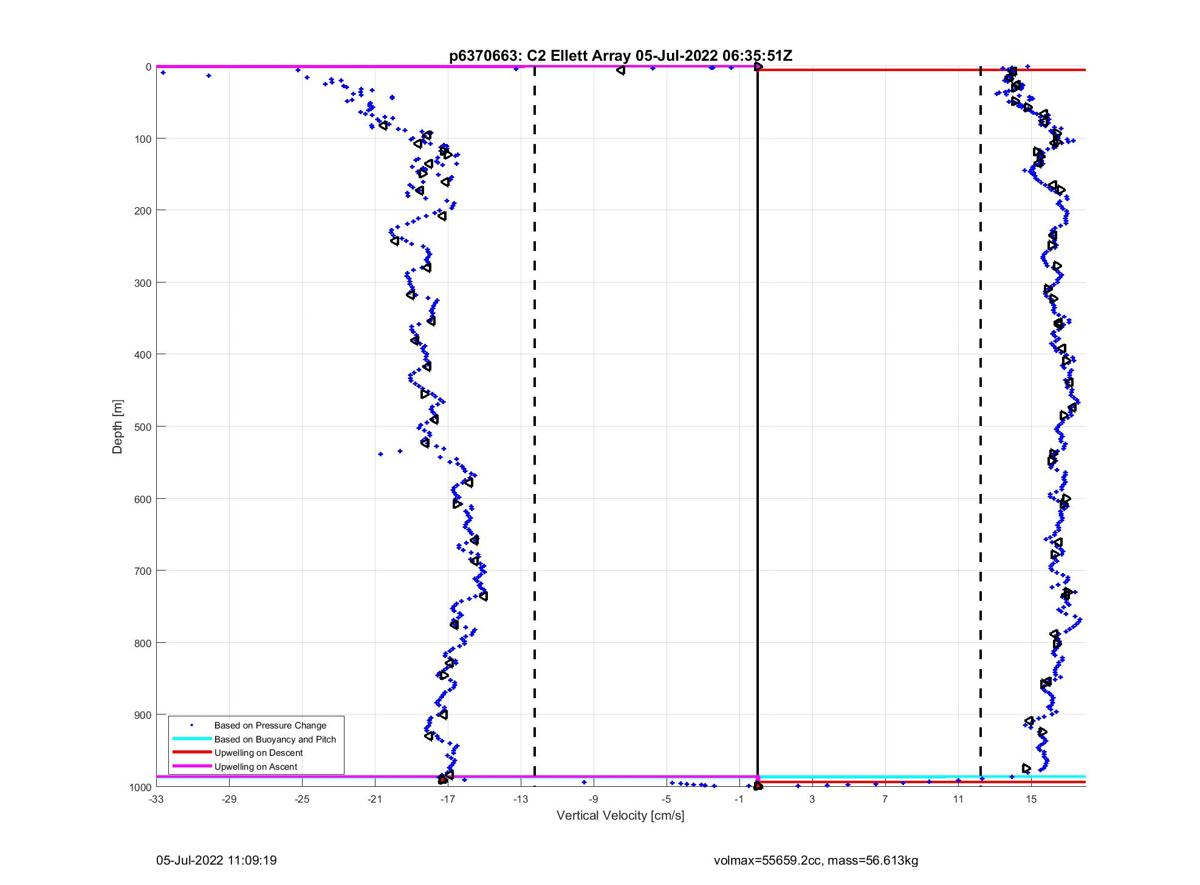Click the legend entry Upwelling on Ascent
The width and height of the screenshot is (1200, 885).
(255, 767)
